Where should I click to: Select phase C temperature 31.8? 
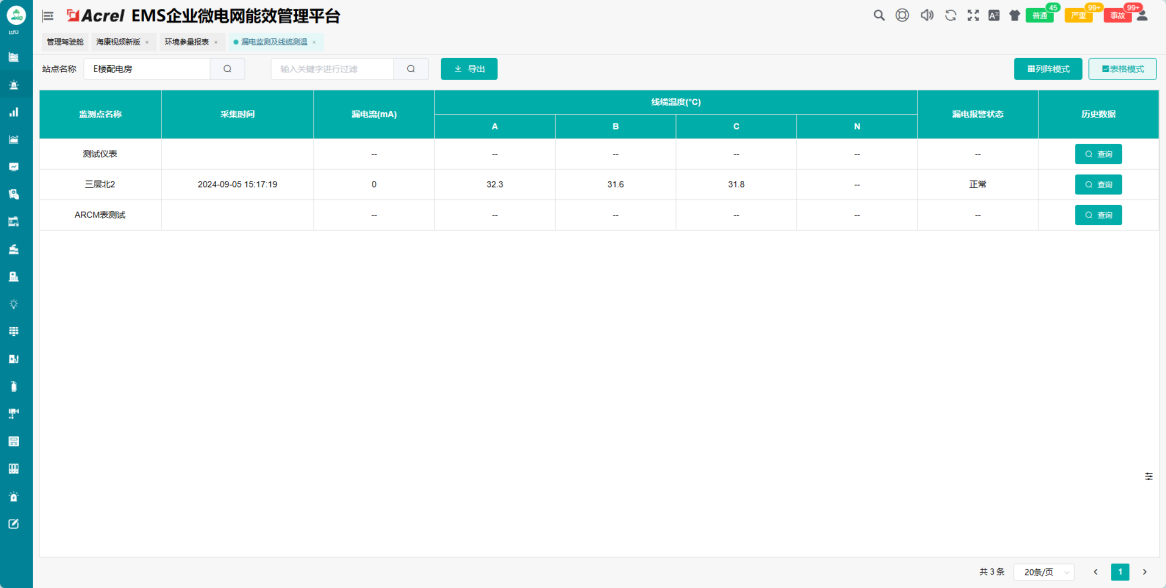tap(736, 184)
